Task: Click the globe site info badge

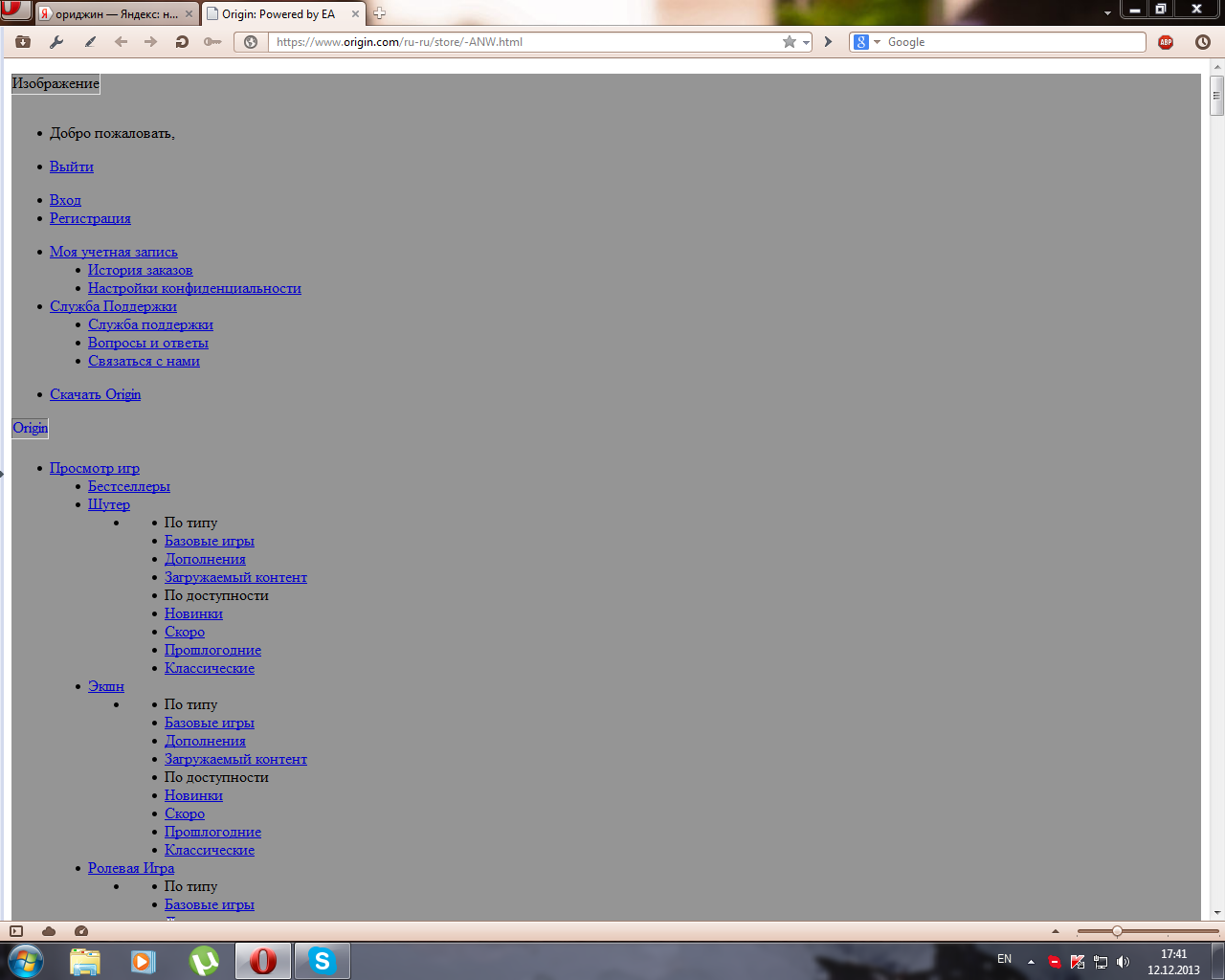Action: click(251, 42)
